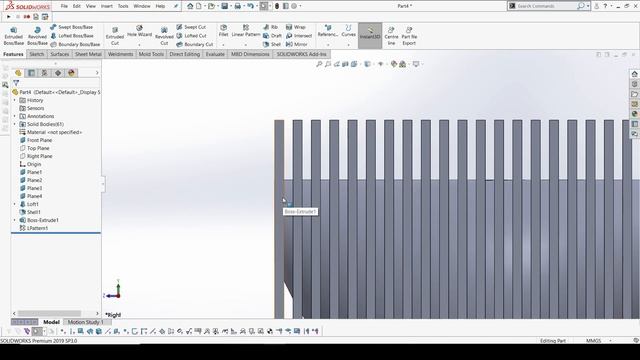Open the Reference Geometry tool
The image size is (640, 360).
(328, 31)
